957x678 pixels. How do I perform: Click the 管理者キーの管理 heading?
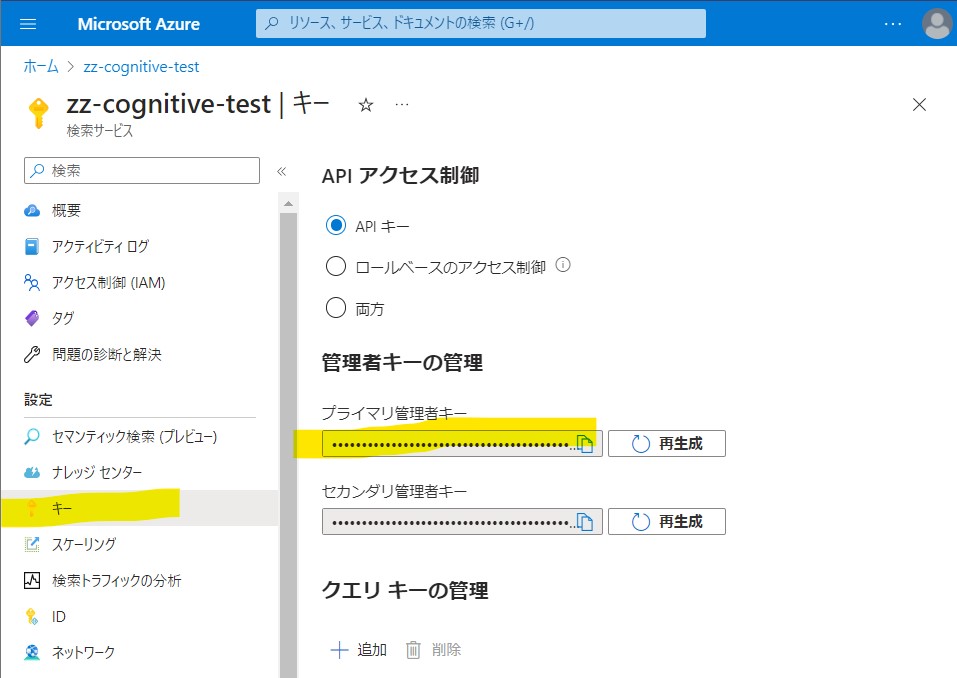(402, 362)
